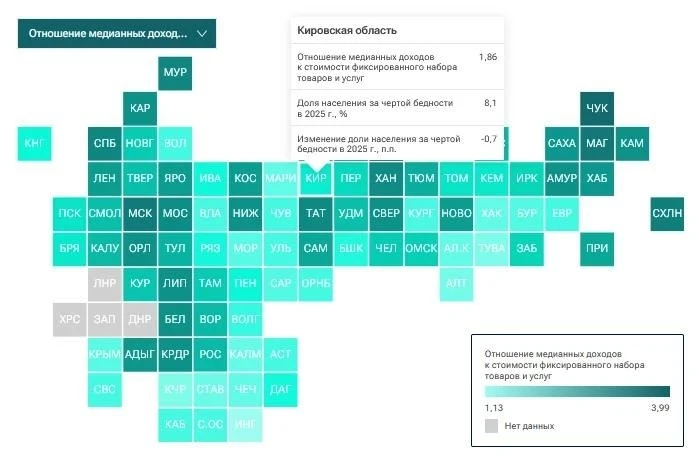The width and height of the screenshot is (699, 459).
Task: Select the ПРИ Primorye tile
Action: tap(597, 249)
